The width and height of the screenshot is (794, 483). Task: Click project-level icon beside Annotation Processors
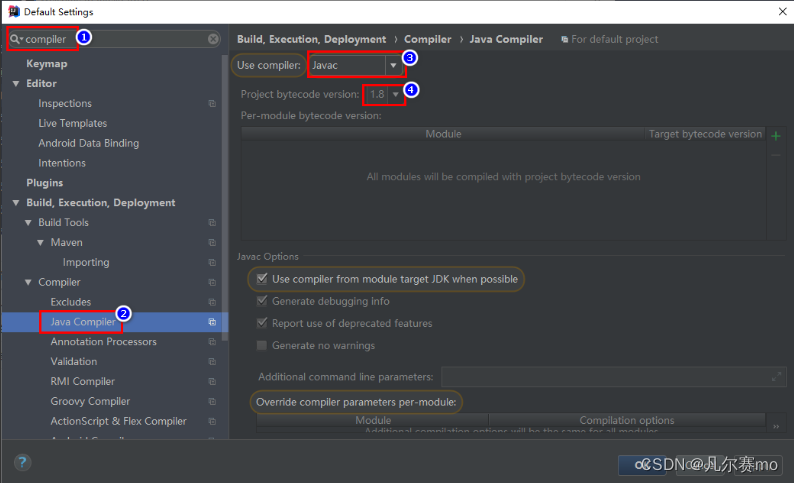[x=212, y=342]
